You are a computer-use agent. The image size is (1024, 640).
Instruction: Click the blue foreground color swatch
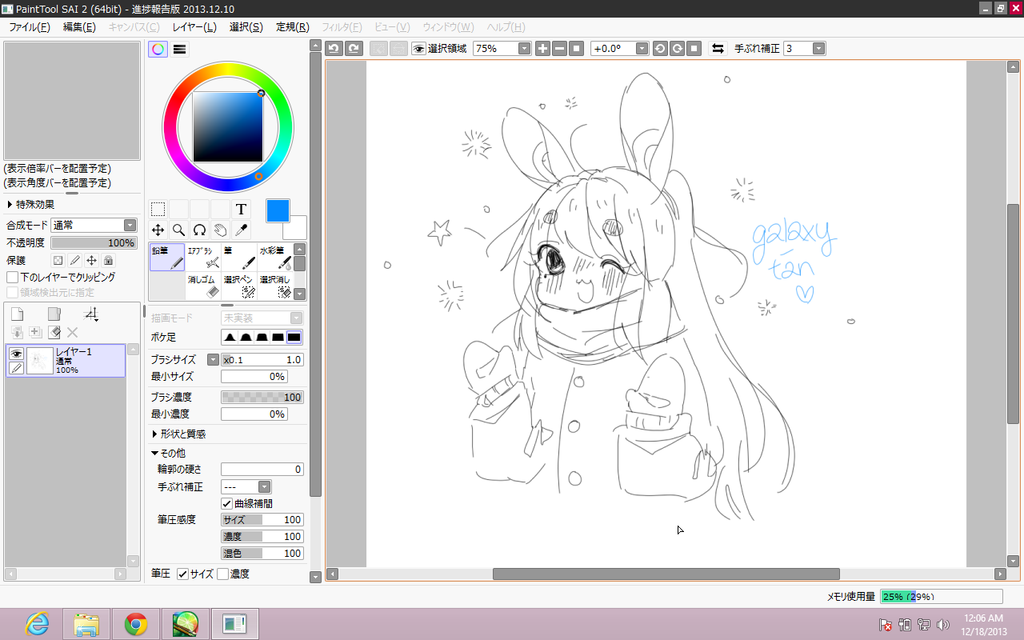click(278, 211)
